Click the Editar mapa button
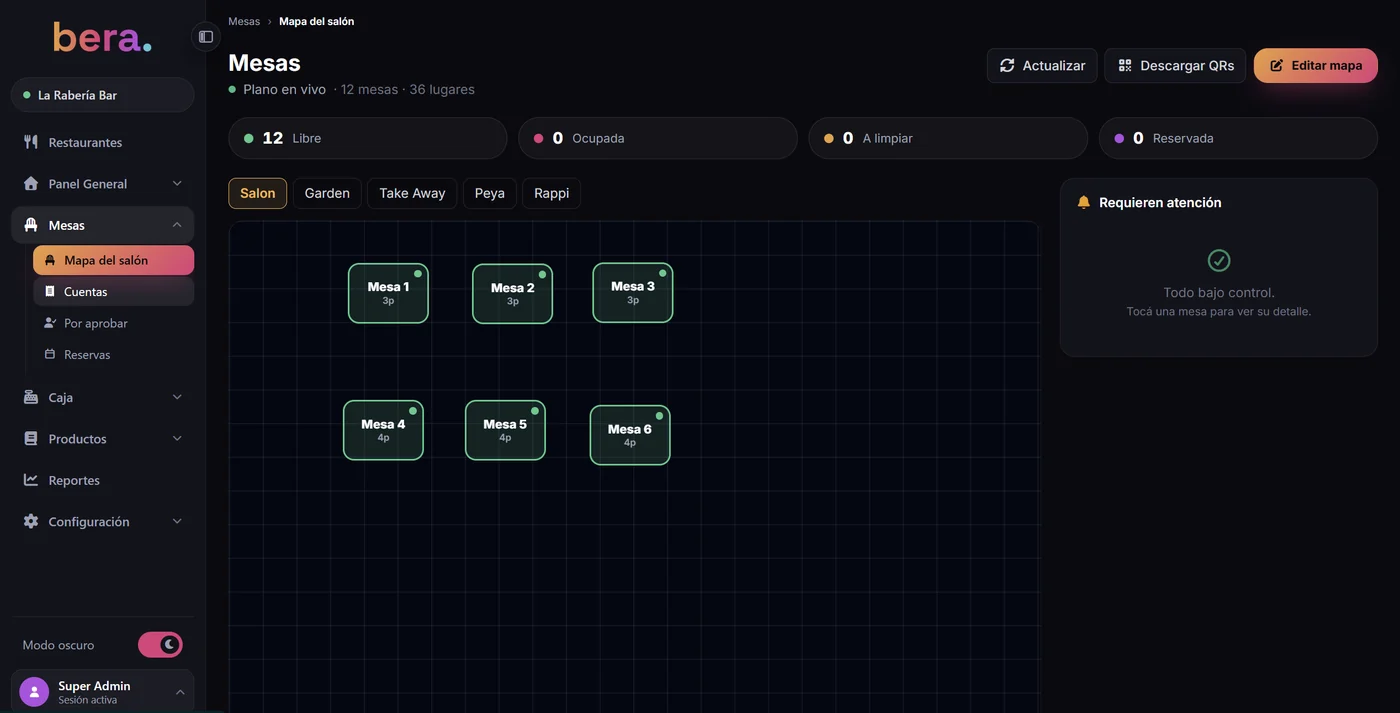 pos(1316,65)
